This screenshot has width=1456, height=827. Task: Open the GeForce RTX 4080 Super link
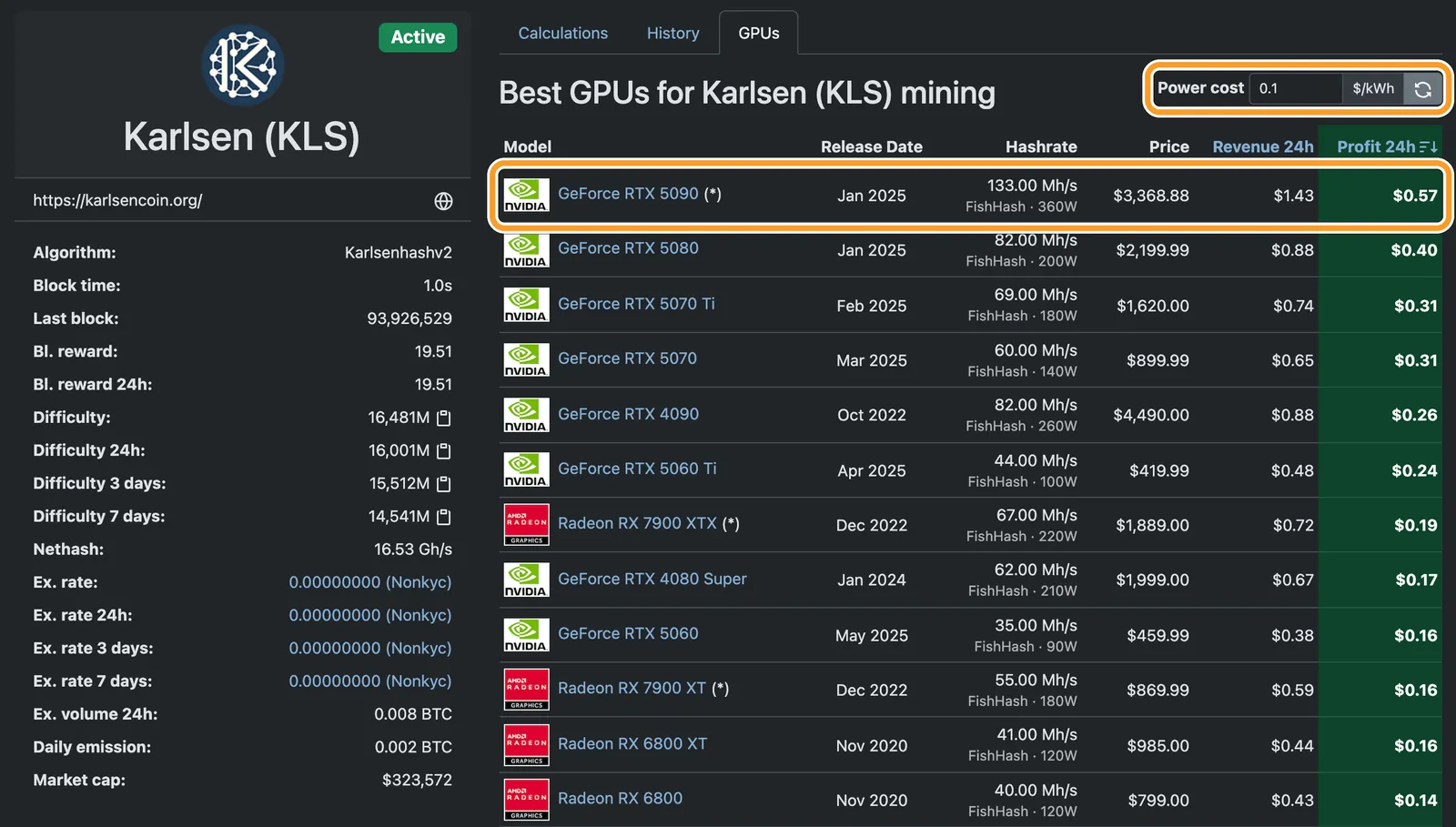click(x=652, y=579)
